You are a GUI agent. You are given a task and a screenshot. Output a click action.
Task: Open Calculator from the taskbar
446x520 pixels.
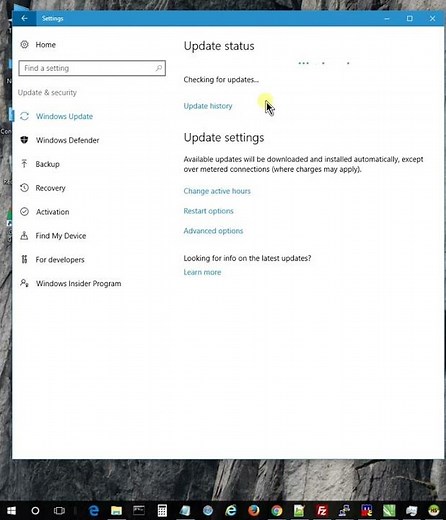pos(162,511)
